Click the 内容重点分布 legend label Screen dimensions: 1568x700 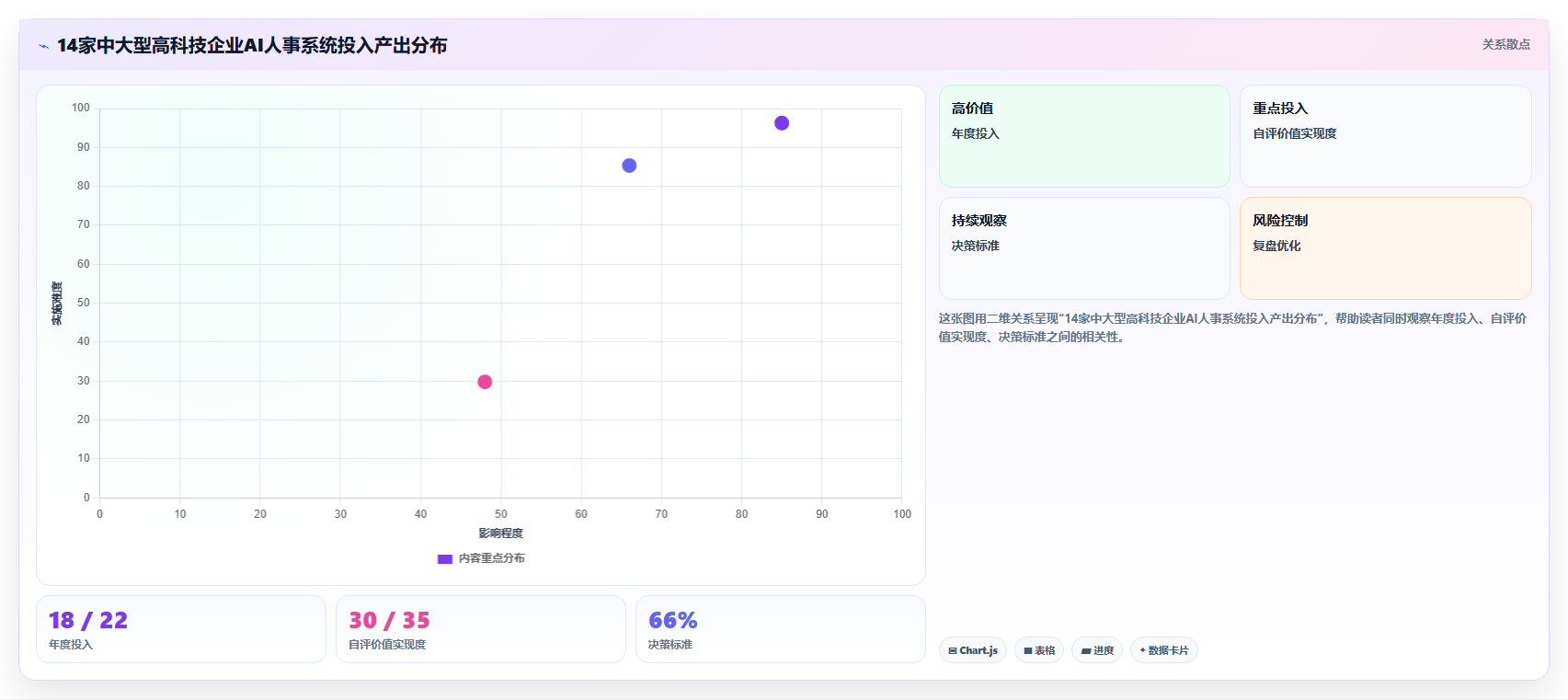[492, 558]
